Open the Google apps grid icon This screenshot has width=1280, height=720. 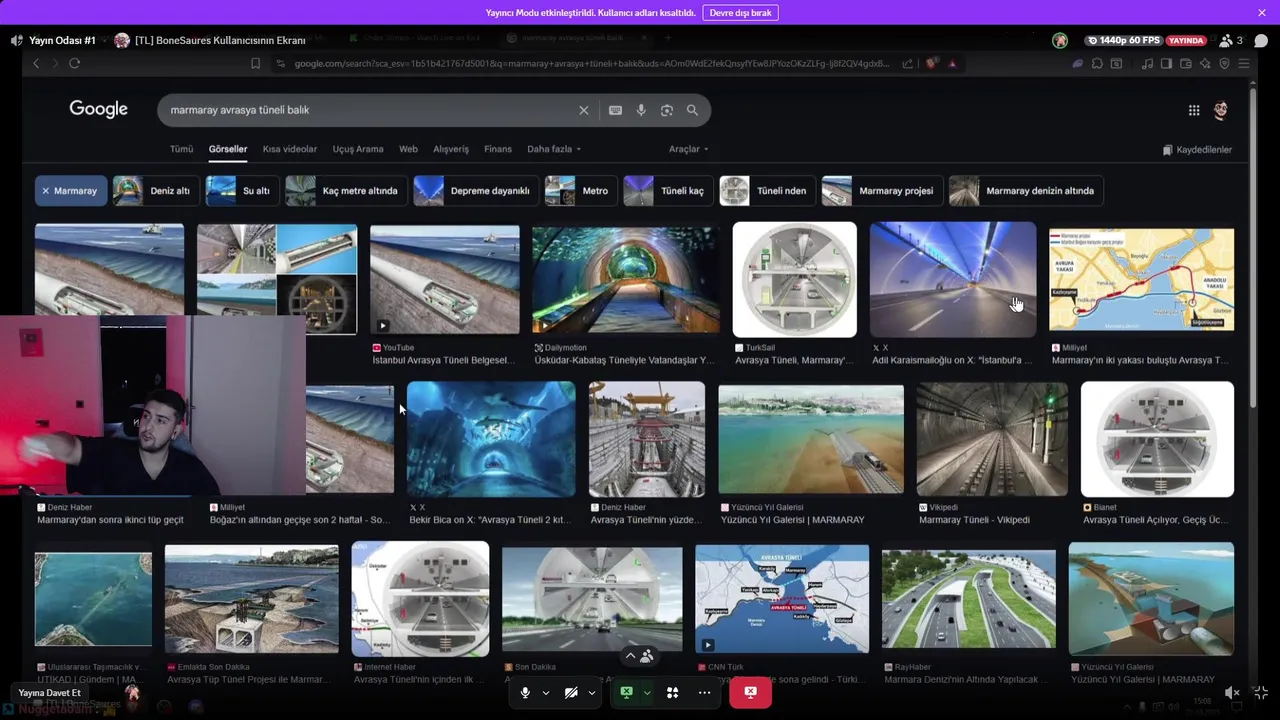pyautogui.click(x=1194, y=110)
